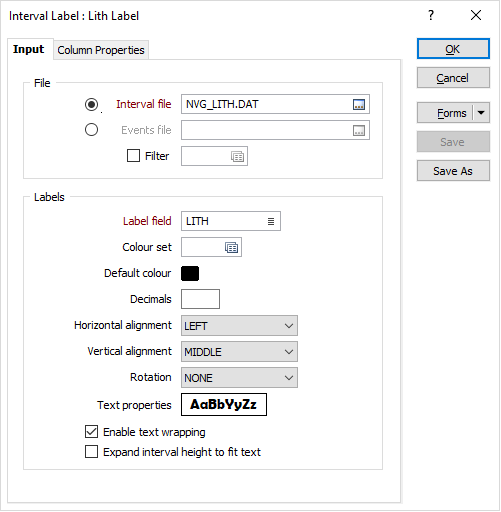
Task: Click the help question mark icon
Action: click(x=431, y=15)
